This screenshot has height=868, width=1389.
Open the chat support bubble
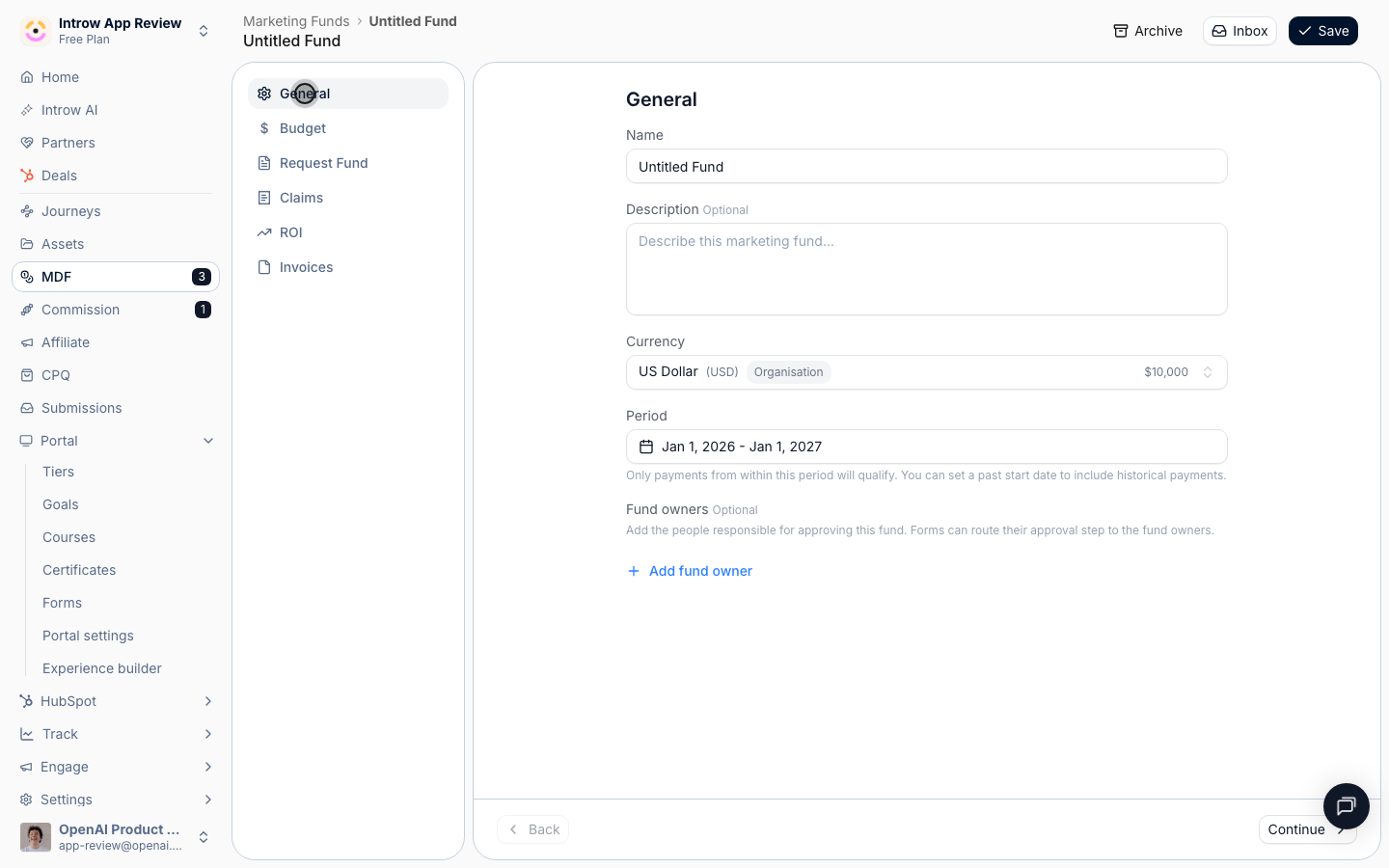click(x=1347, y=806)
